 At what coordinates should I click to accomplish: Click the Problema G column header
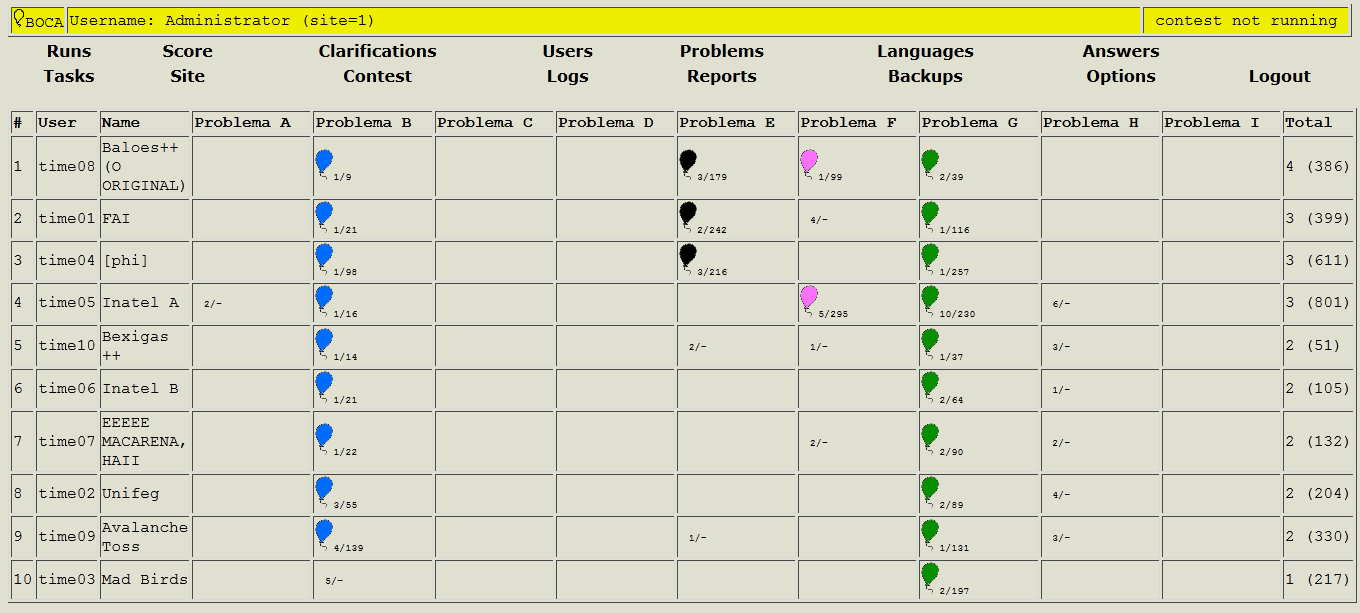(969, 123)
